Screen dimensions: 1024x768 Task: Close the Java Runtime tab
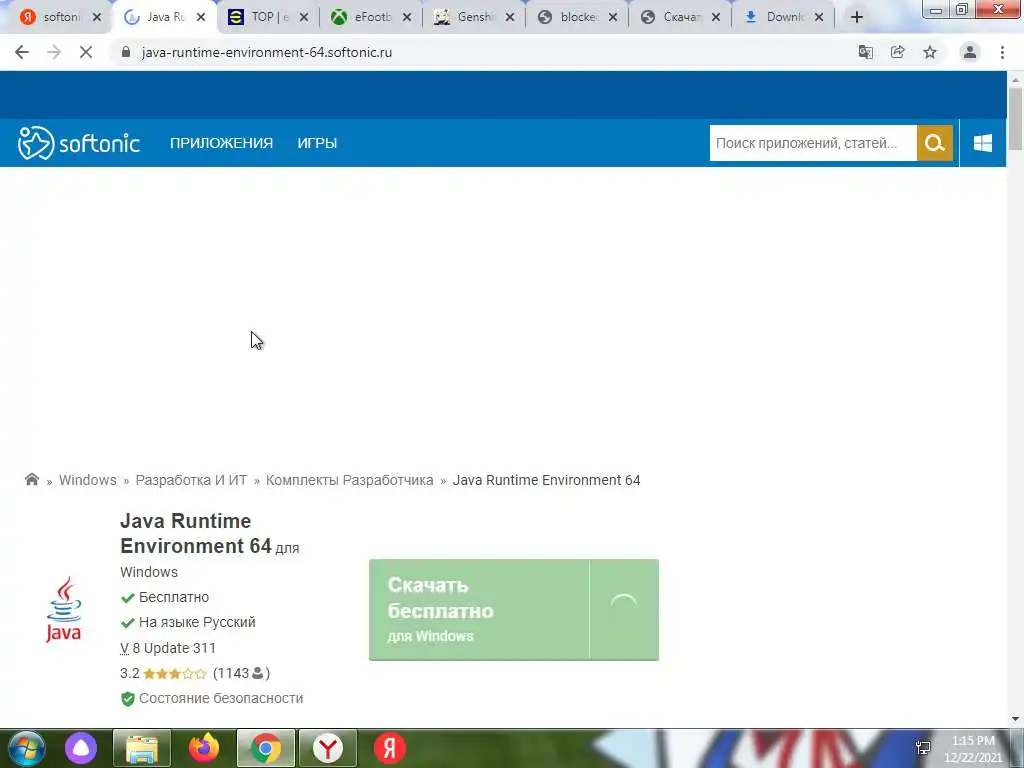pyautogui.click(x=201, y=18)
